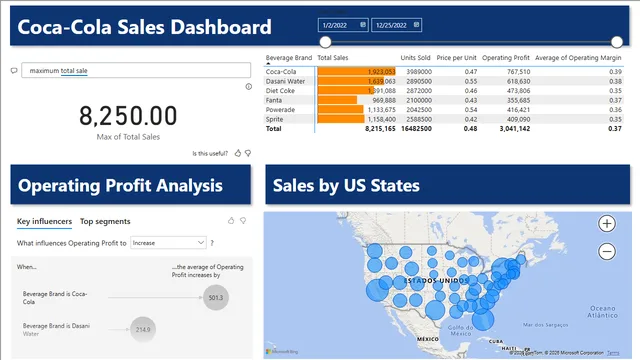Click the start date field 1/2/2022
The image size is (640, 360).
click(x=343, y=25)
